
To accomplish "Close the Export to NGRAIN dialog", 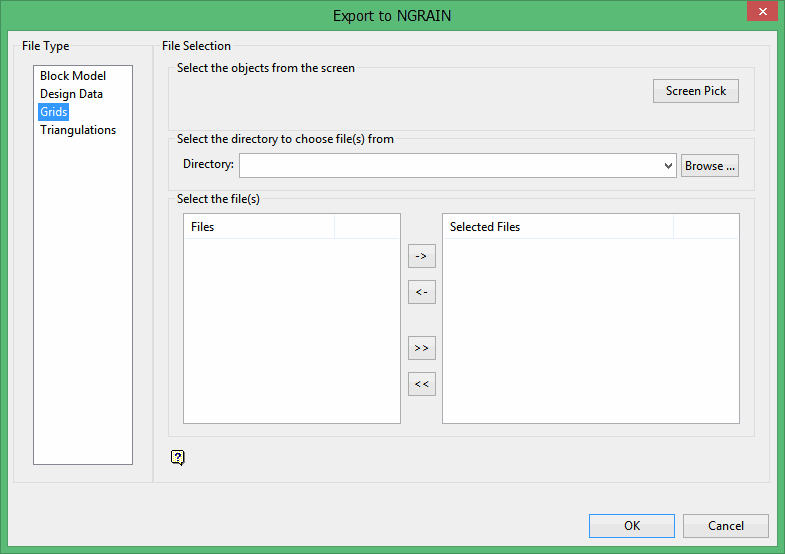I will [x=762, y=11].
